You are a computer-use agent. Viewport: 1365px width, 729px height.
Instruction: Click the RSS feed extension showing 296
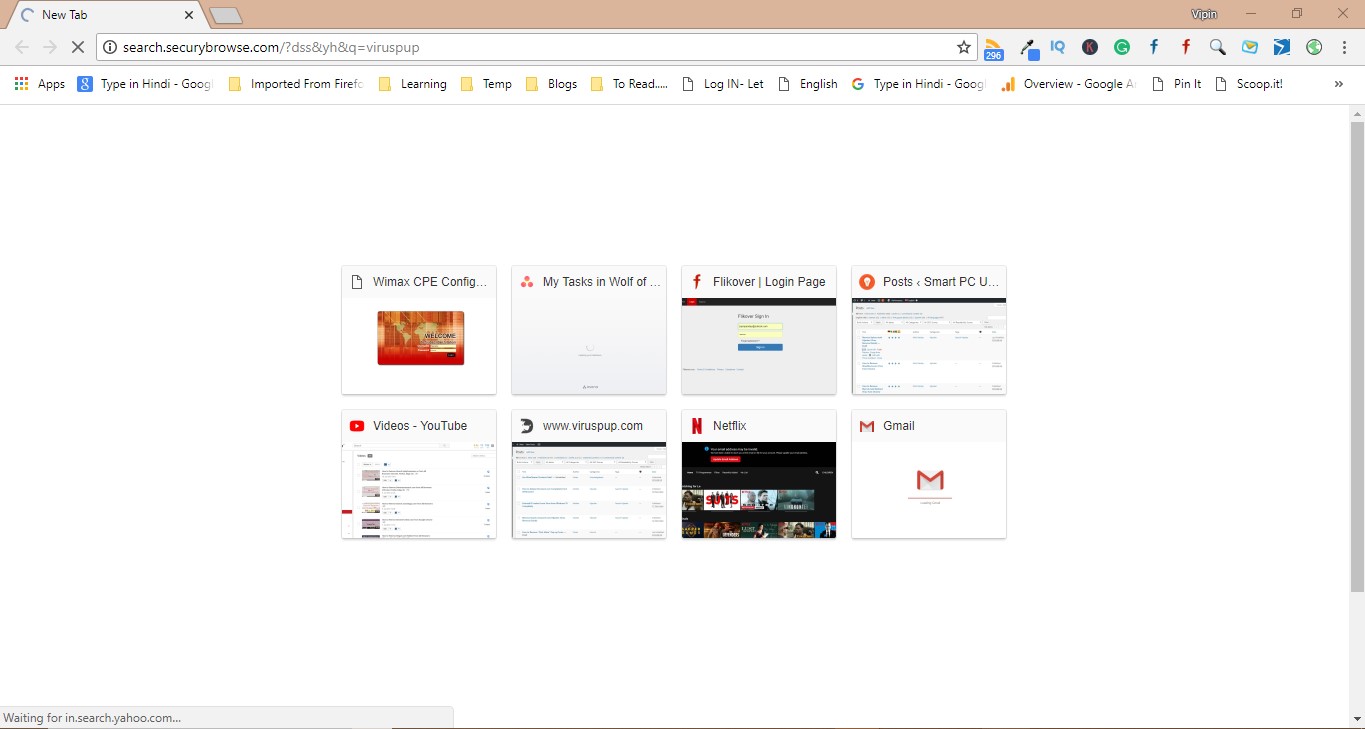point(994,47)
